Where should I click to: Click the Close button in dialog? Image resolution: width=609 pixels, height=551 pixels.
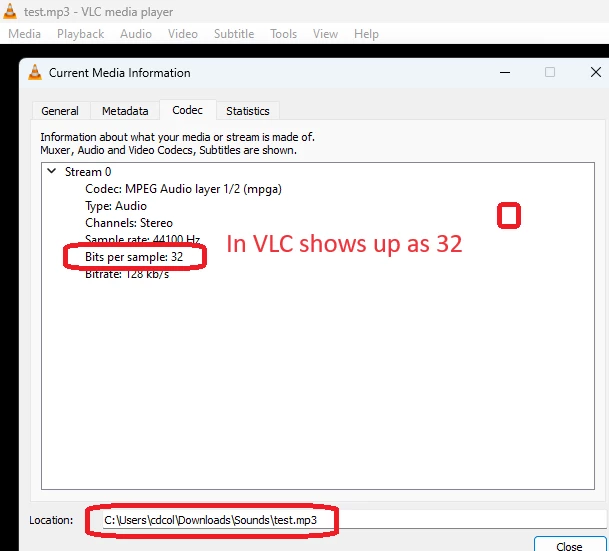pos(569,544)
